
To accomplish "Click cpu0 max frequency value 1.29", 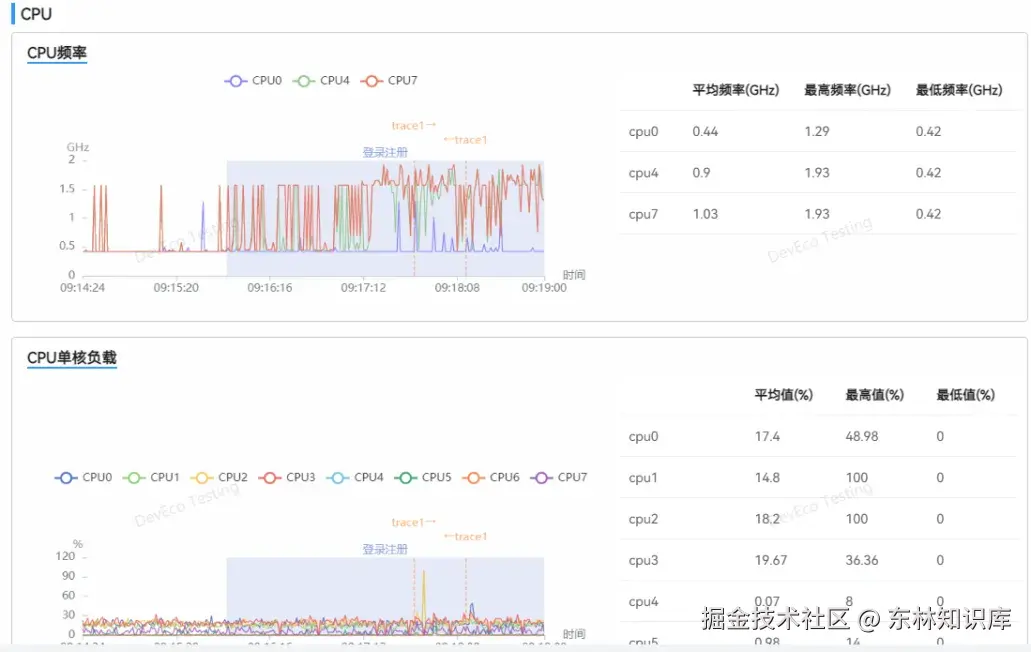I will pyautogui.click(x=817, y=131).
